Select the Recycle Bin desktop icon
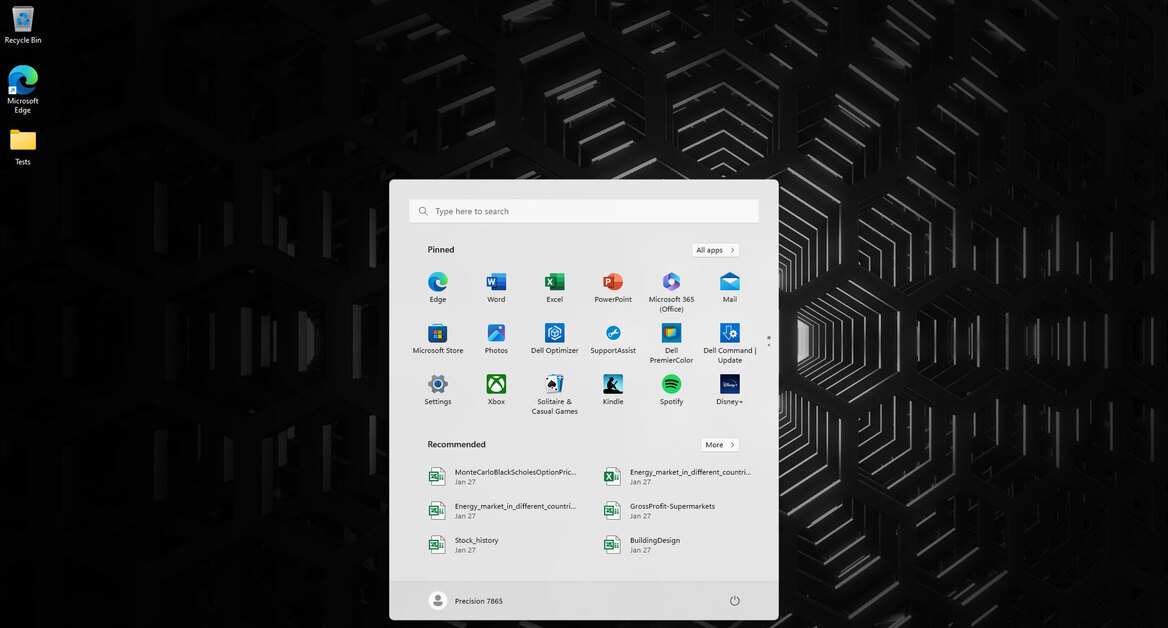Viewport: 1168px width, 628px height. (x=23, y=25)
